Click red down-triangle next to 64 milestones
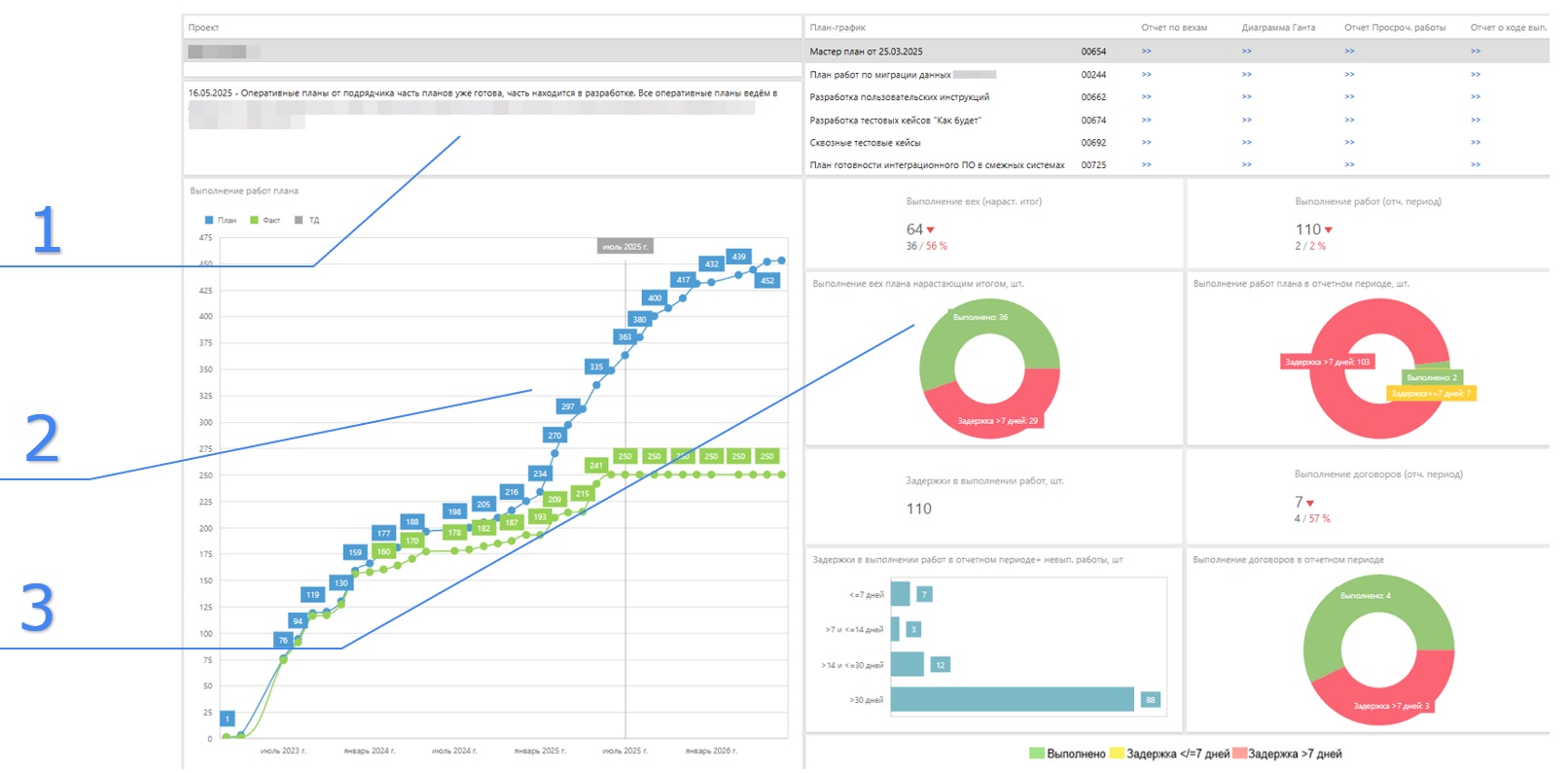Image resolution: width=1568 pixels, height=773 pixels. coord(930,230)
